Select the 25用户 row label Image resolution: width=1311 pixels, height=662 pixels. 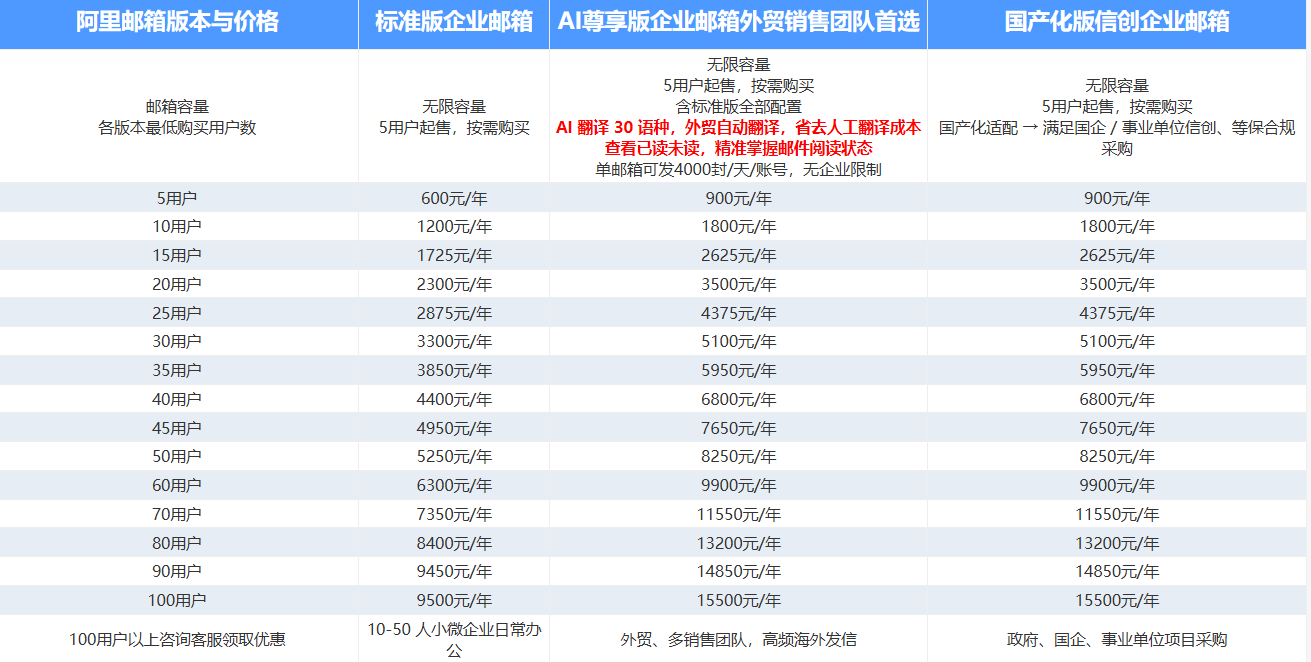point(178,313)
